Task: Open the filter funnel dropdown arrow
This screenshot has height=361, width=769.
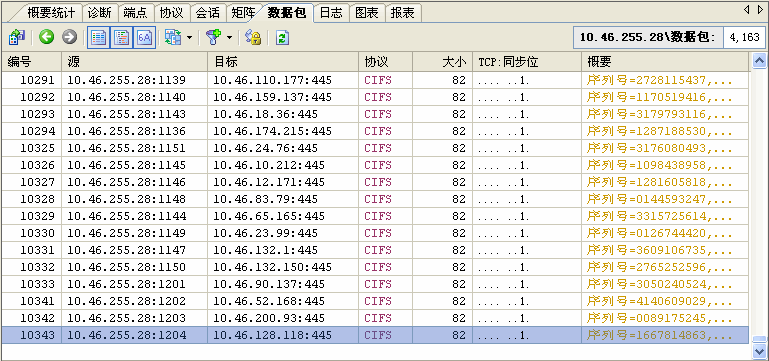Action: coord(229,38)
